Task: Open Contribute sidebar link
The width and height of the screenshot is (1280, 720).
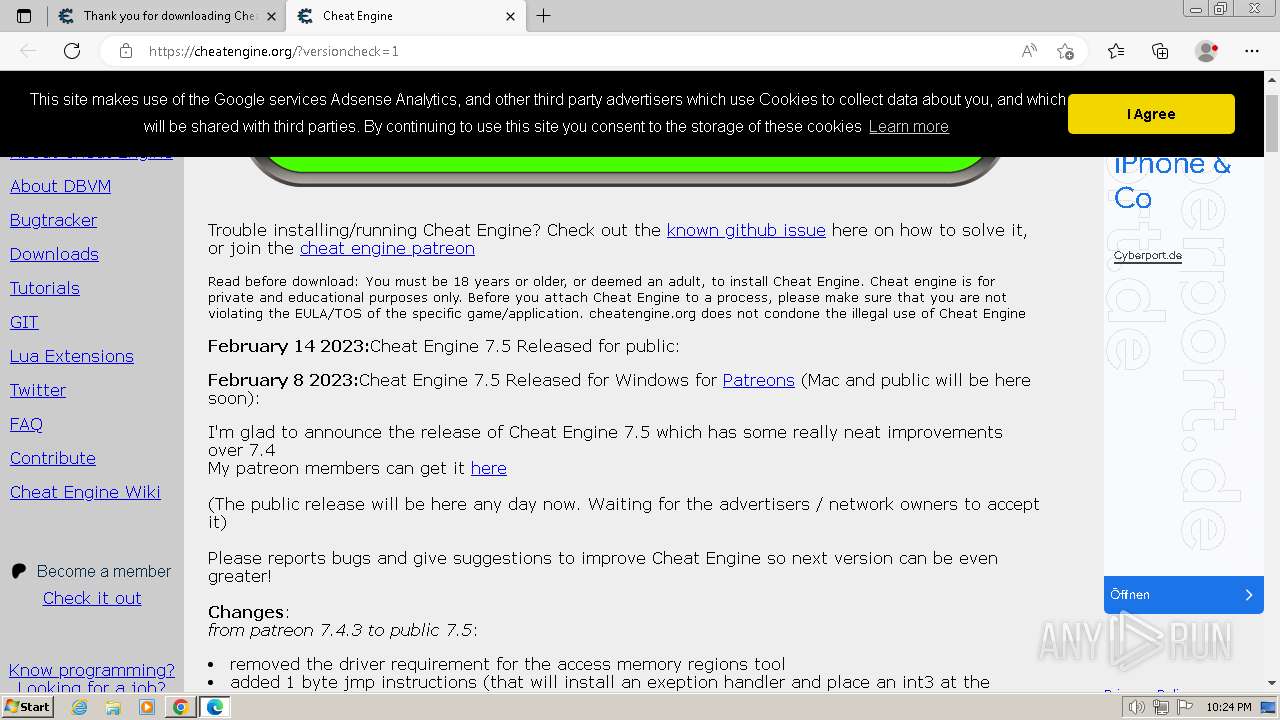Action: (53, 458)
